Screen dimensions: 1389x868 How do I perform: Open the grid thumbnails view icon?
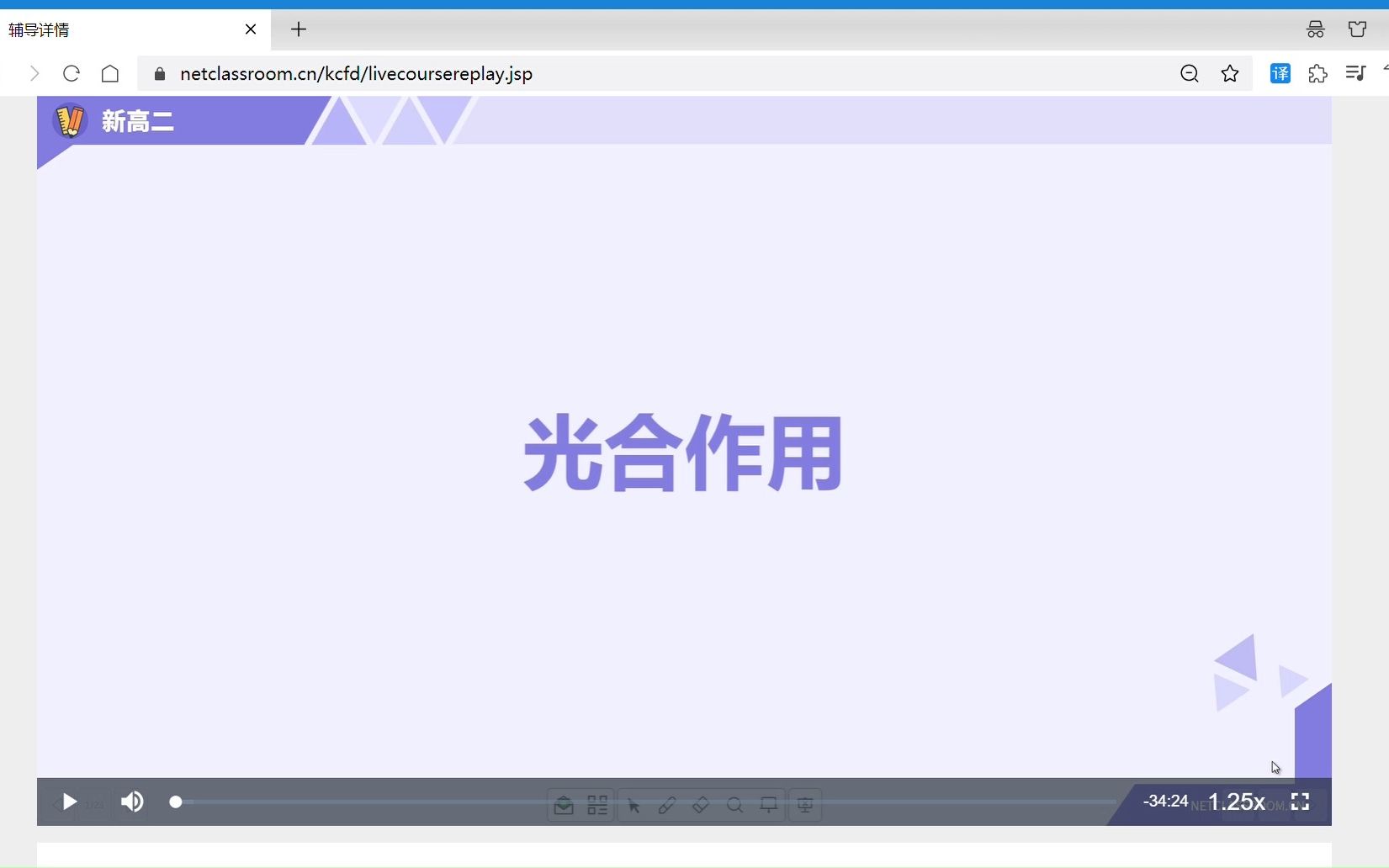tap(597, 806)
